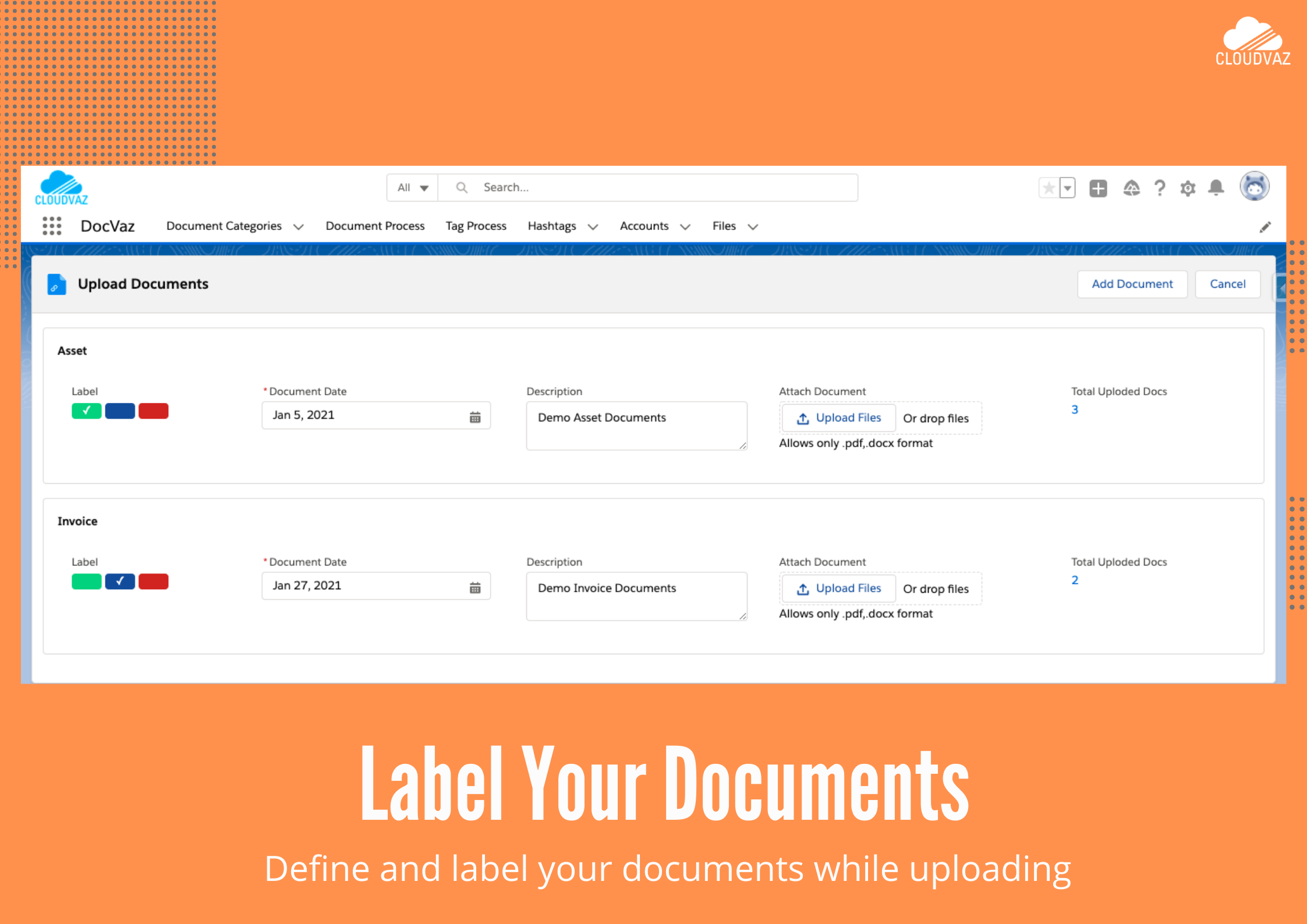Click the Salesforce setup gear icon
The height and width of the screenshot is (924, 1307).
point(1188,187)
